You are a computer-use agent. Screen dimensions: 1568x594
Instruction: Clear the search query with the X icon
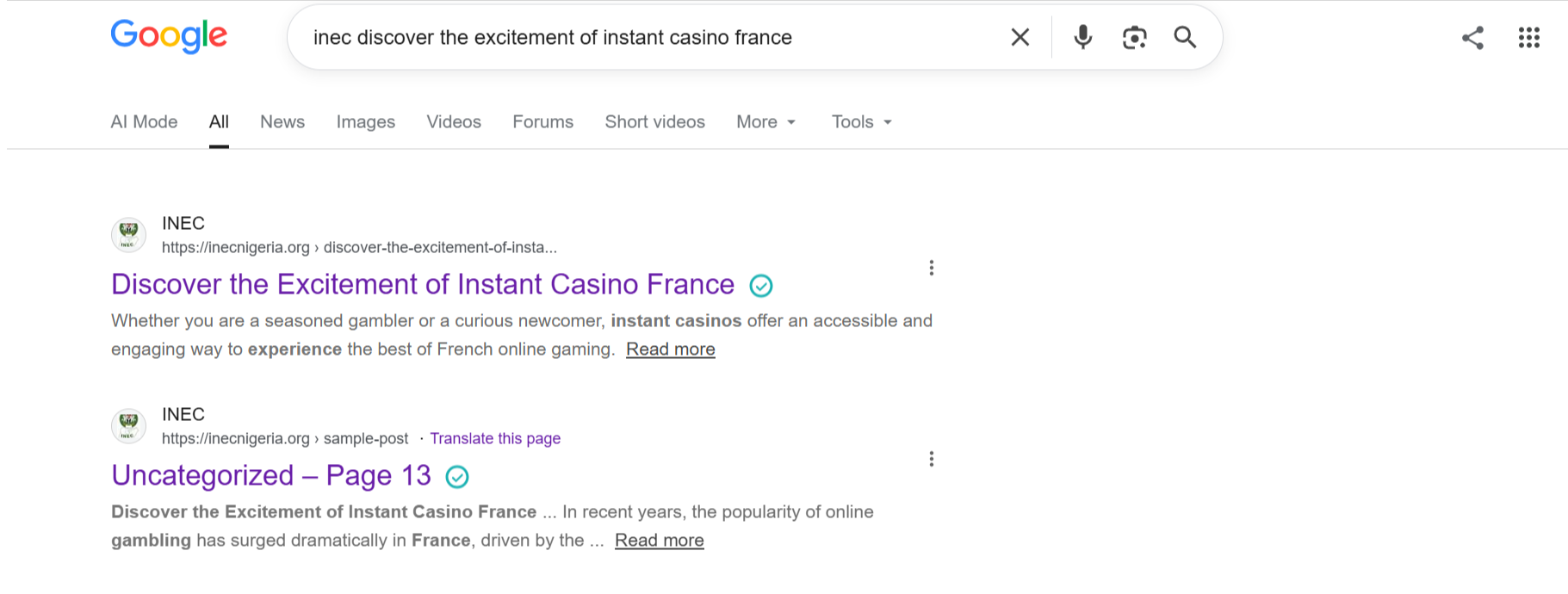pyautogui.click(x=1020, y=37)
